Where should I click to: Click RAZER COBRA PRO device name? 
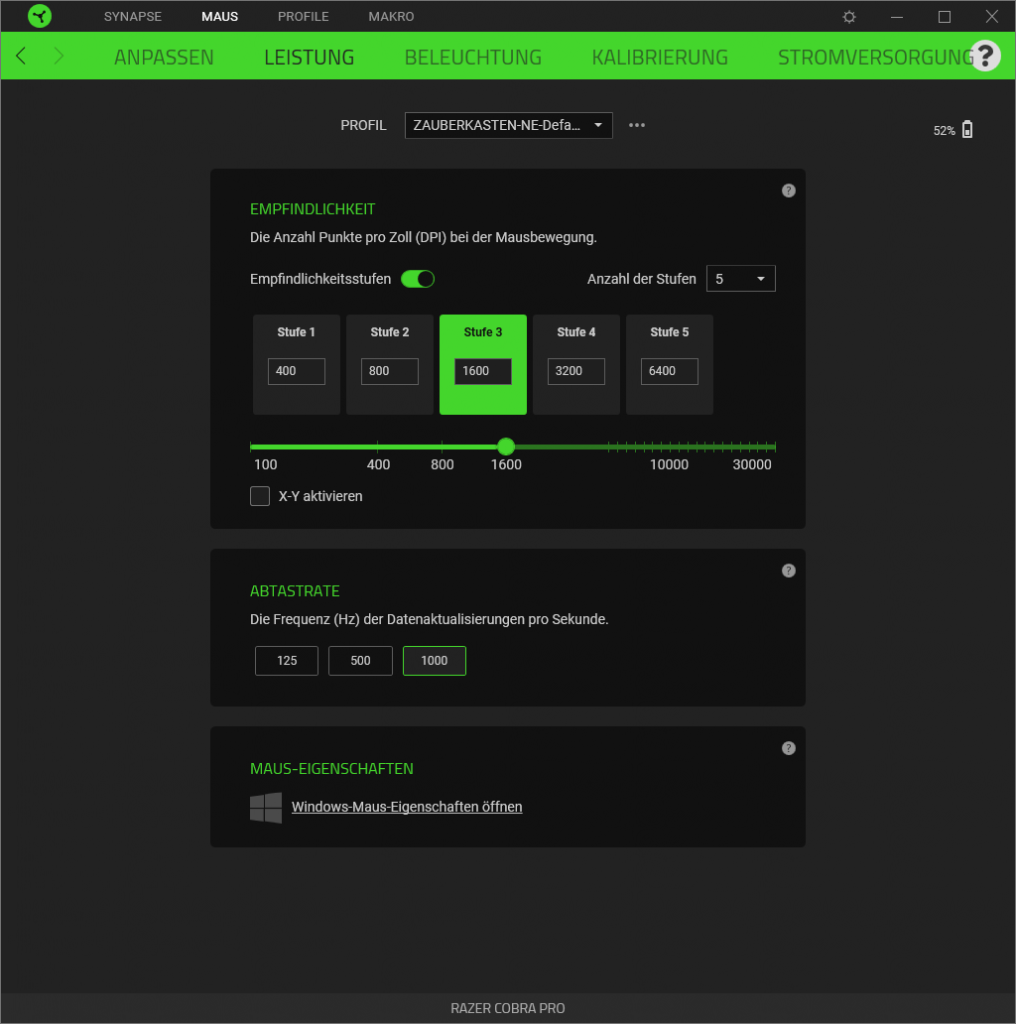(507, 1008)
